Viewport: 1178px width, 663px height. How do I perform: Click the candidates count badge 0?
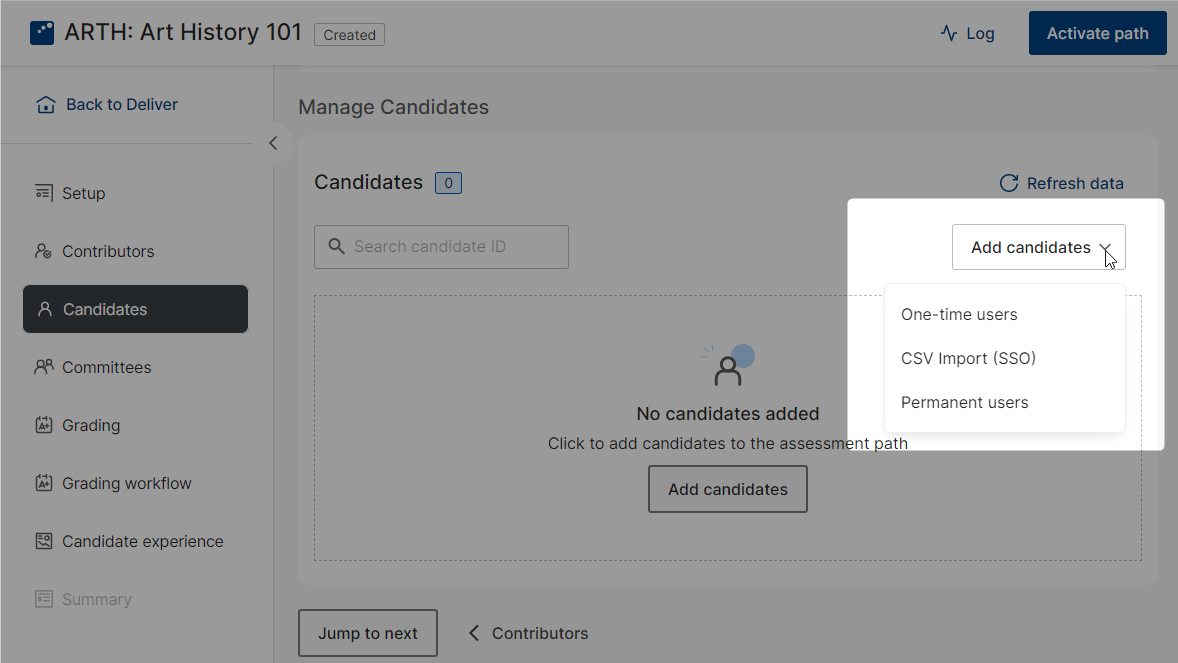tap(449, 183)
